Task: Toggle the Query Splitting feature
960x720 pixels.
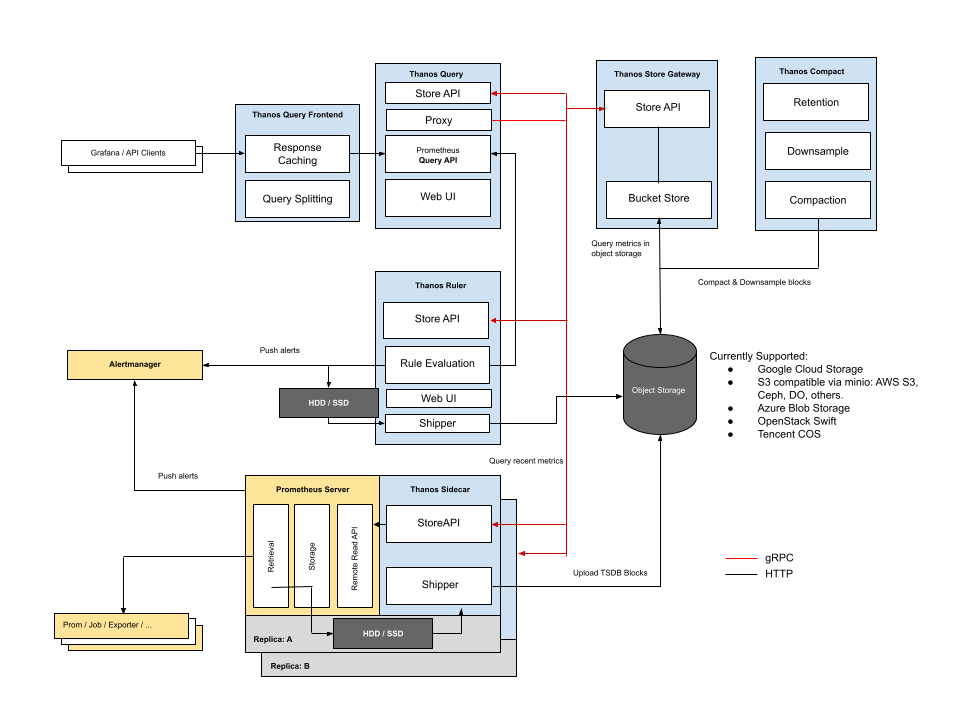Action: pos(297,198)
